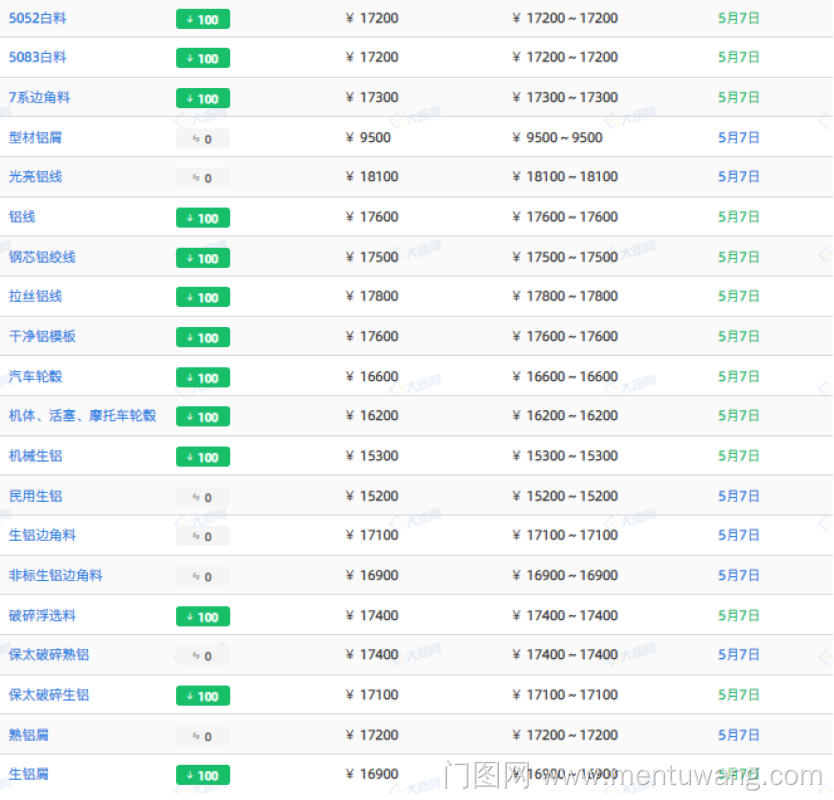Click the 5月7日 date in 非标生铝边角料 row

[x=739, y=576]
